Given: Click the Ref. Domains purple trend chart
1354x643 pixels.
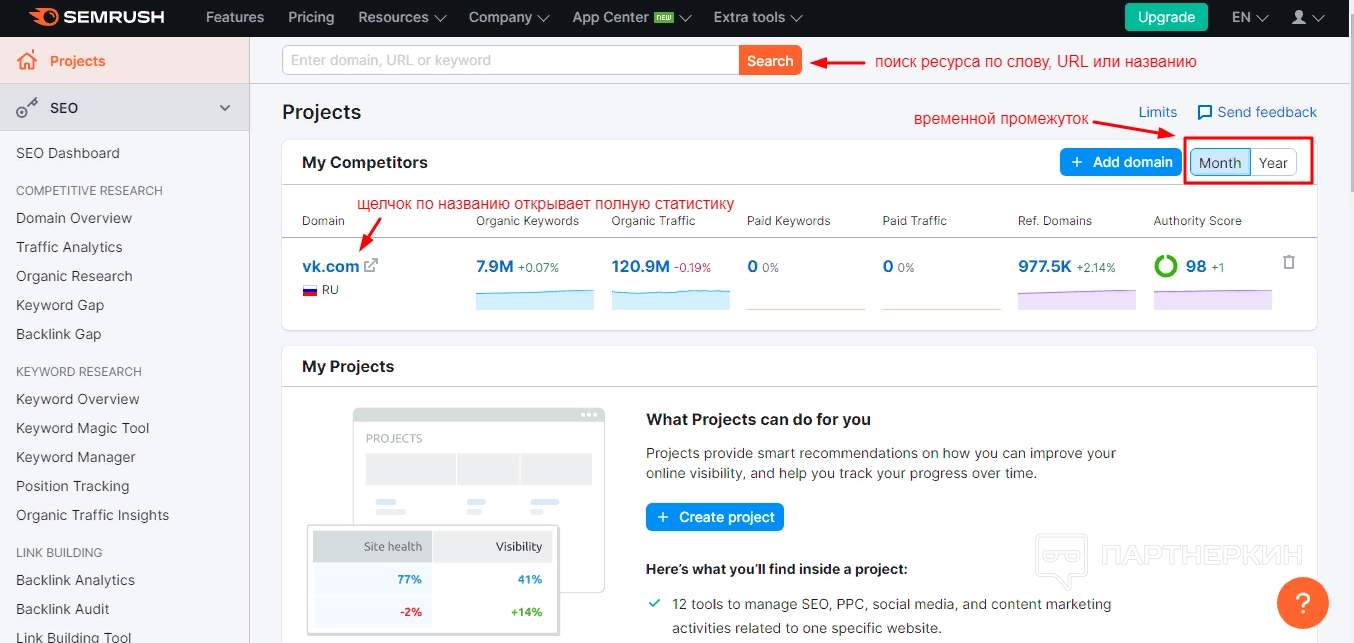Looking at the screenshot, I should coord(1077,299).
